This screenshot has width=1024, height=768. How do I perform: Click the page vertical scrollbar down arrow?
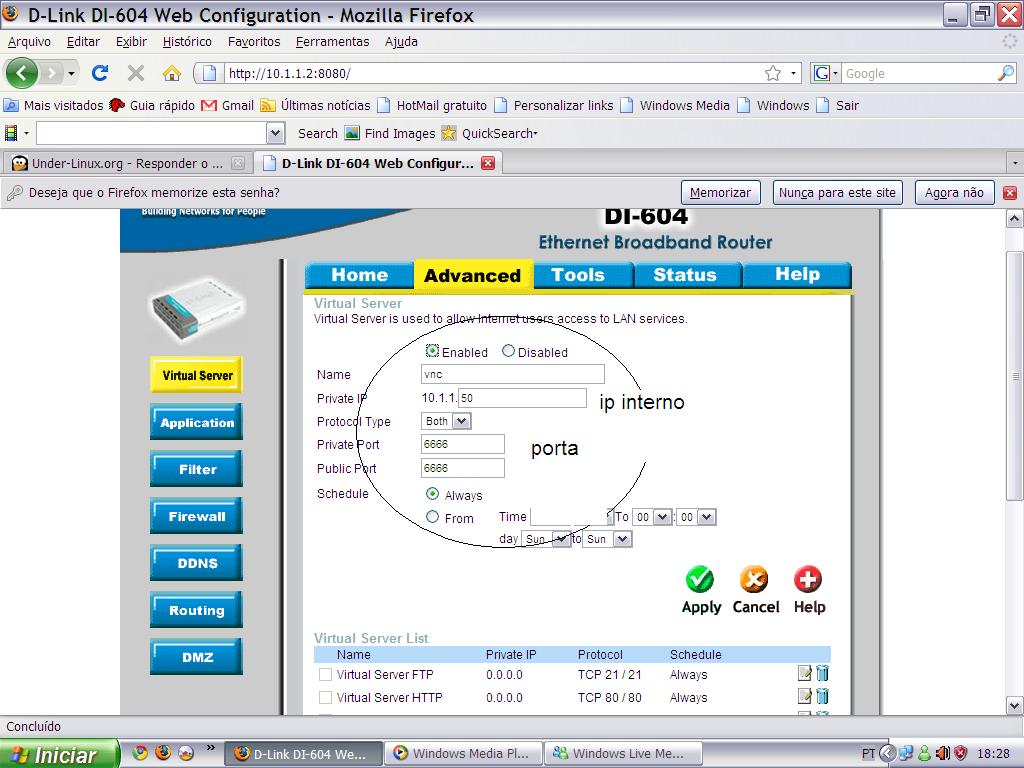point(1014,705)
